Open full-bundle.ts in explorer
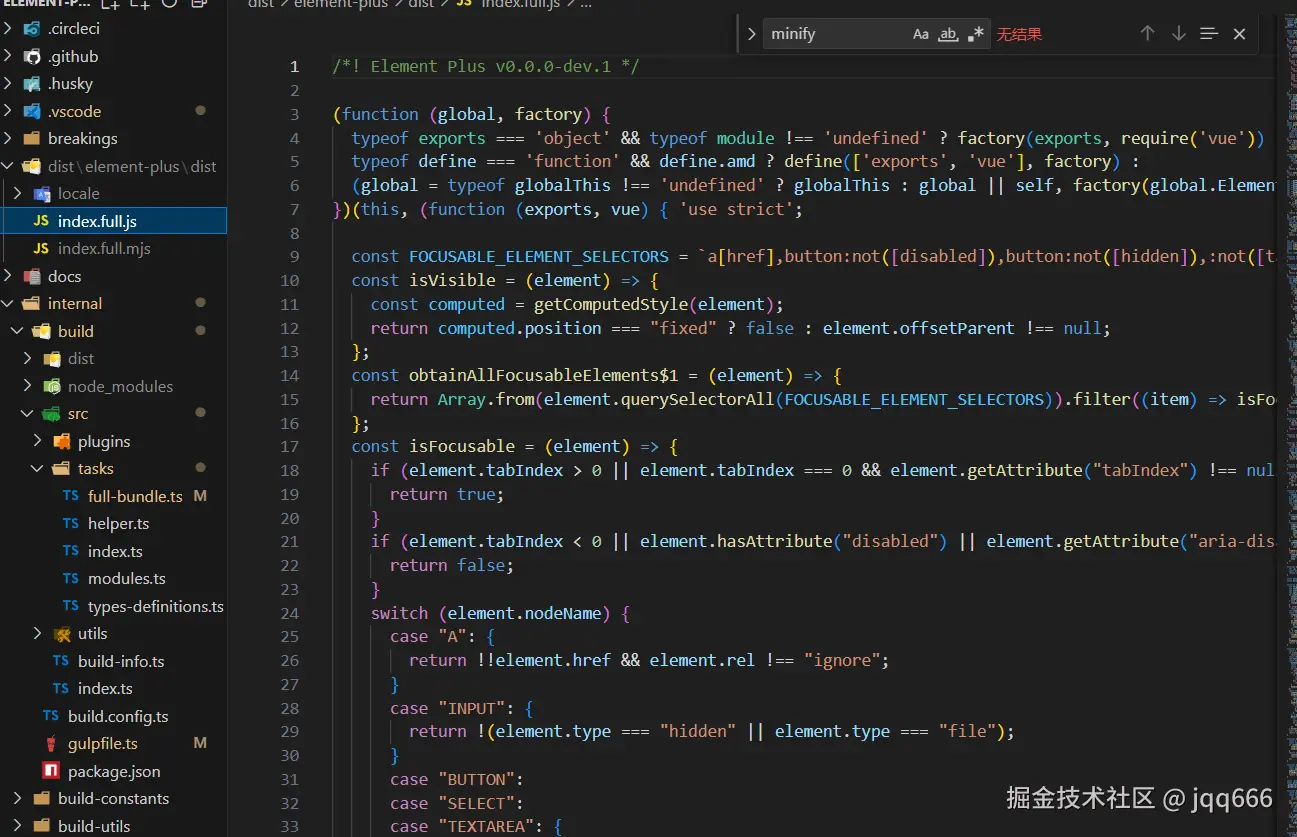This screenshot has height=837, width=1297. coord(135,497)
